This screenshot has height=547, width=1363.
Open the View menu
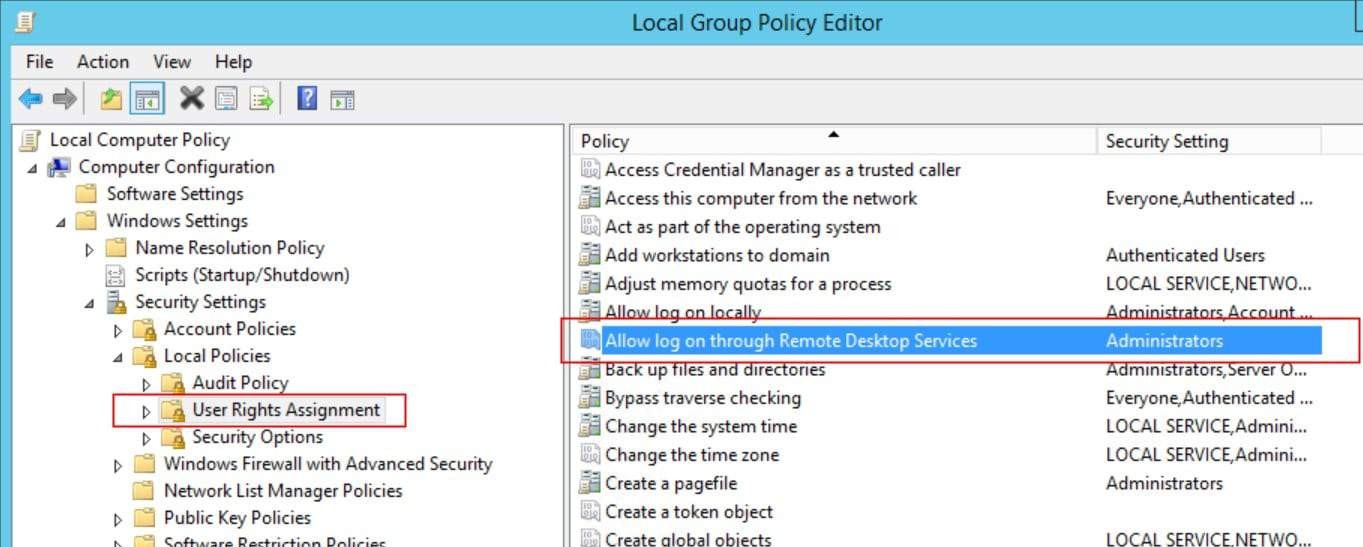[172, 62]
